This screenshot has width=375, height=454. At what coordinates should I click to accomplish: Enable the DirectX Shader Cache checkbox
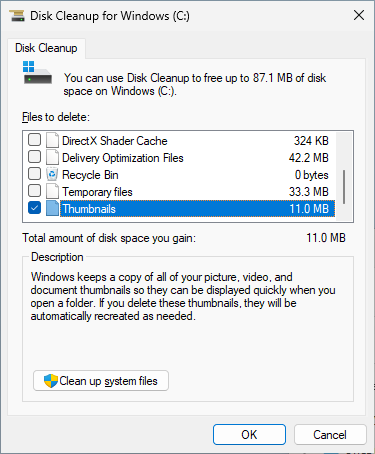(34, 140)
